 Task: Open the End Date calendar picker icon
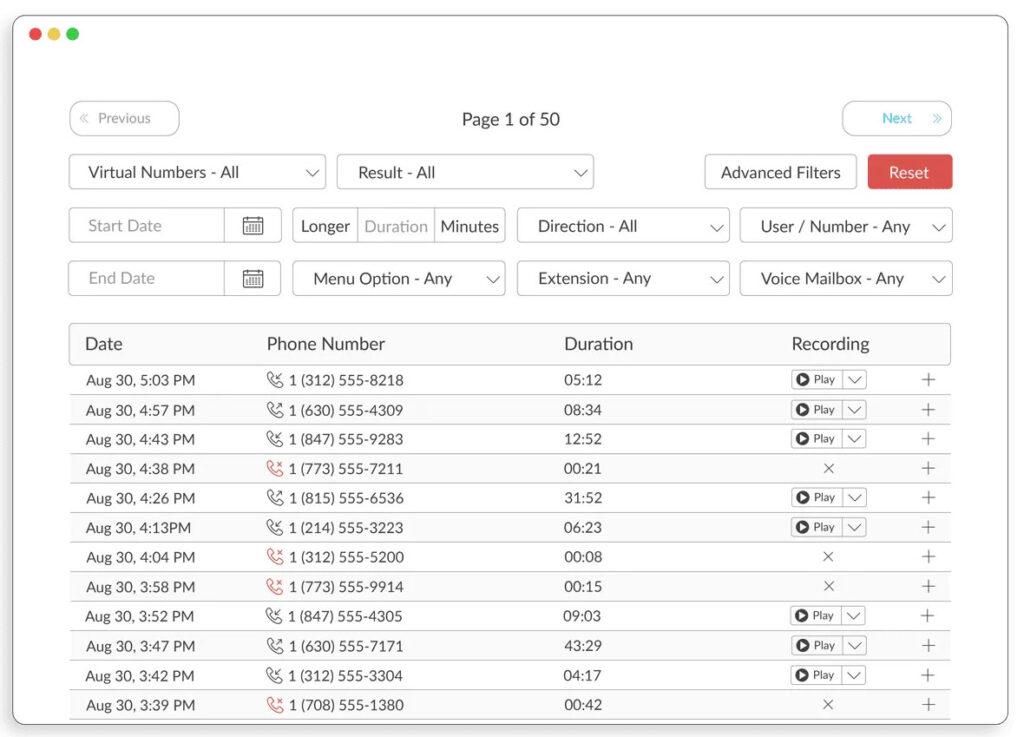[x=253, y=279]
